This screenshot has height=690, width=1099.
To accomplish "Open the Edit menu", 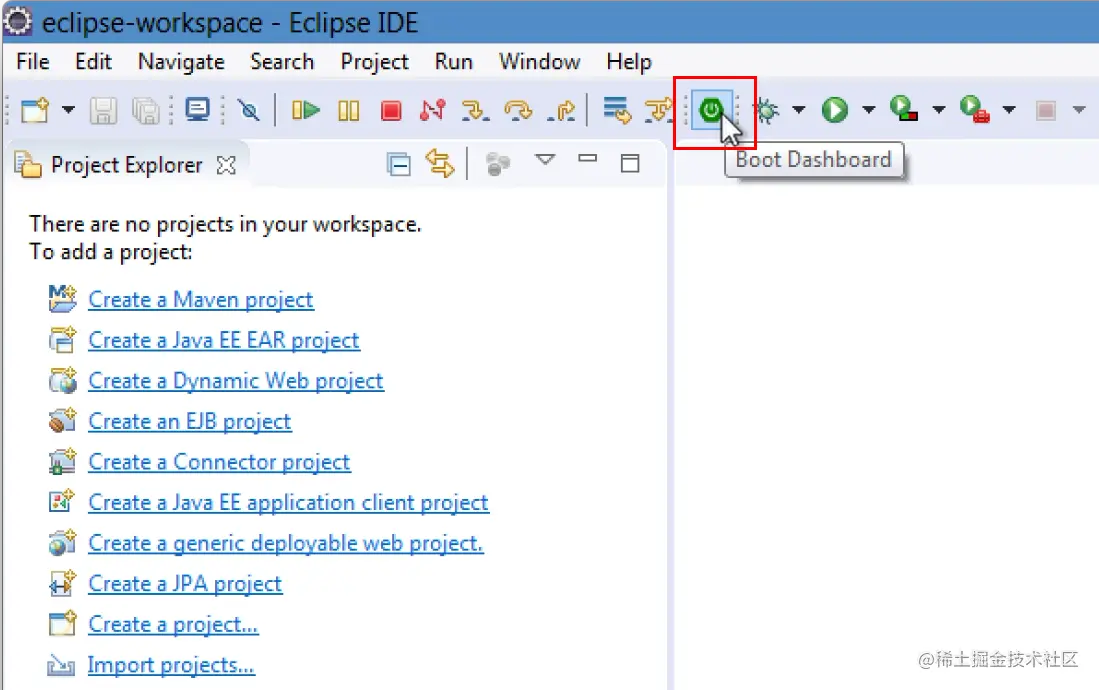I will pyautogui.click(x=93, y=62).
